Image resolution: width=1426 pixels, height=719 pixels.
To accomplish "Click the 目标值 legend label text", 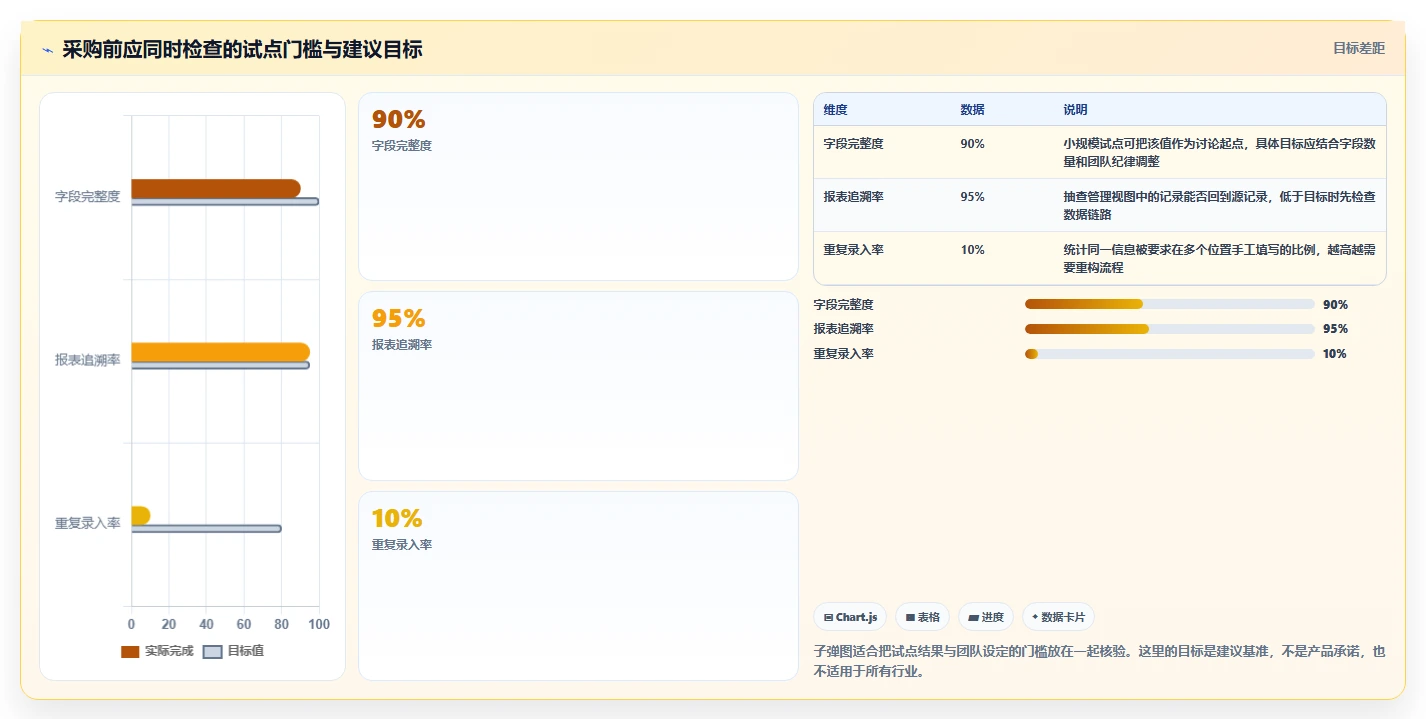I will [245, 651].
